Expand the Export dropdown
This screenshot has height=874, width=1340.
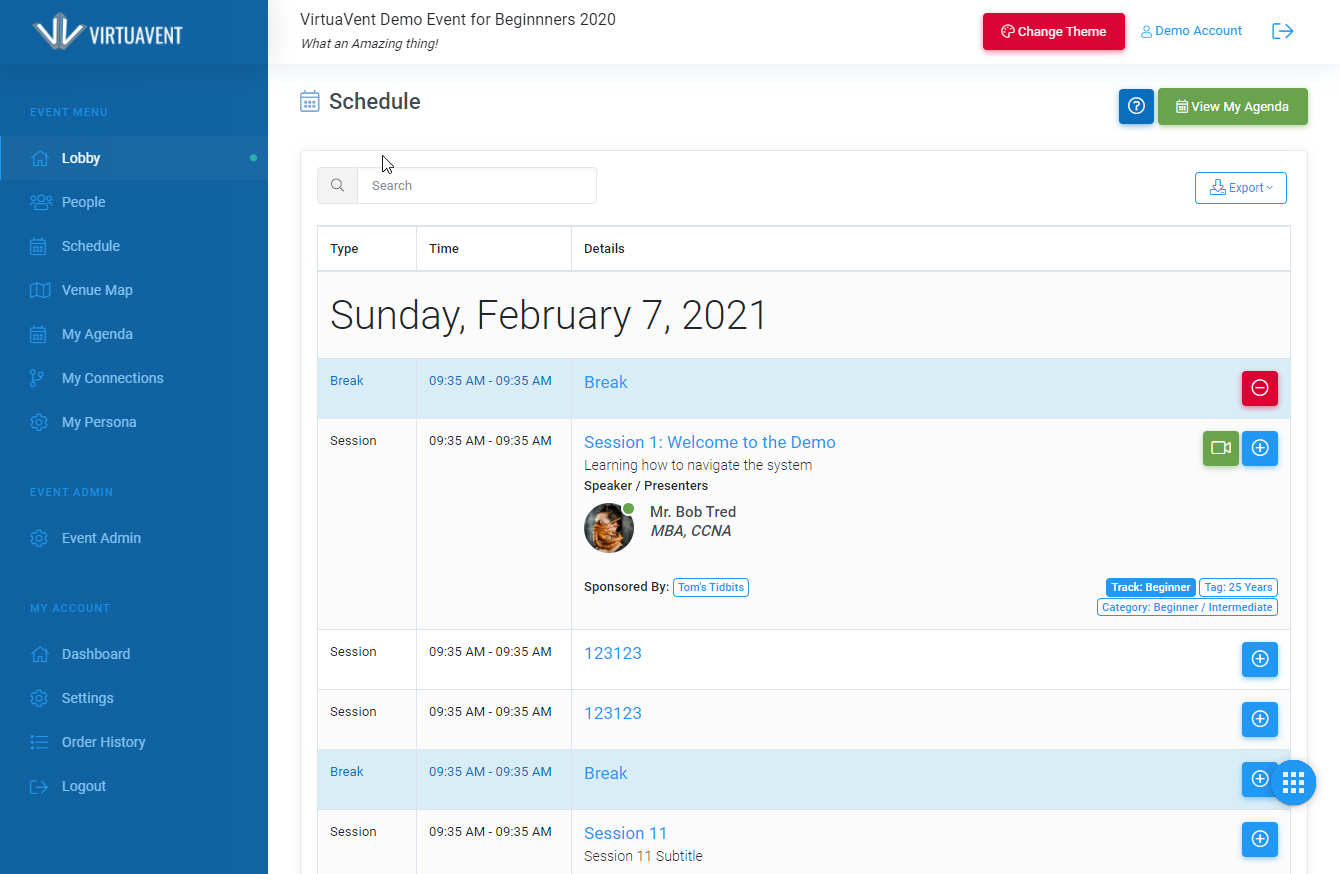(x=1240, y=188)
